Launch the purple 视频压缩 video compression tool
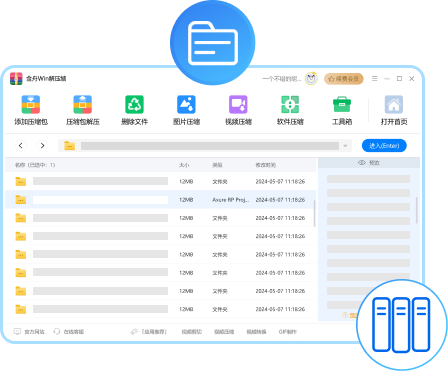 (x=238, y=105)
